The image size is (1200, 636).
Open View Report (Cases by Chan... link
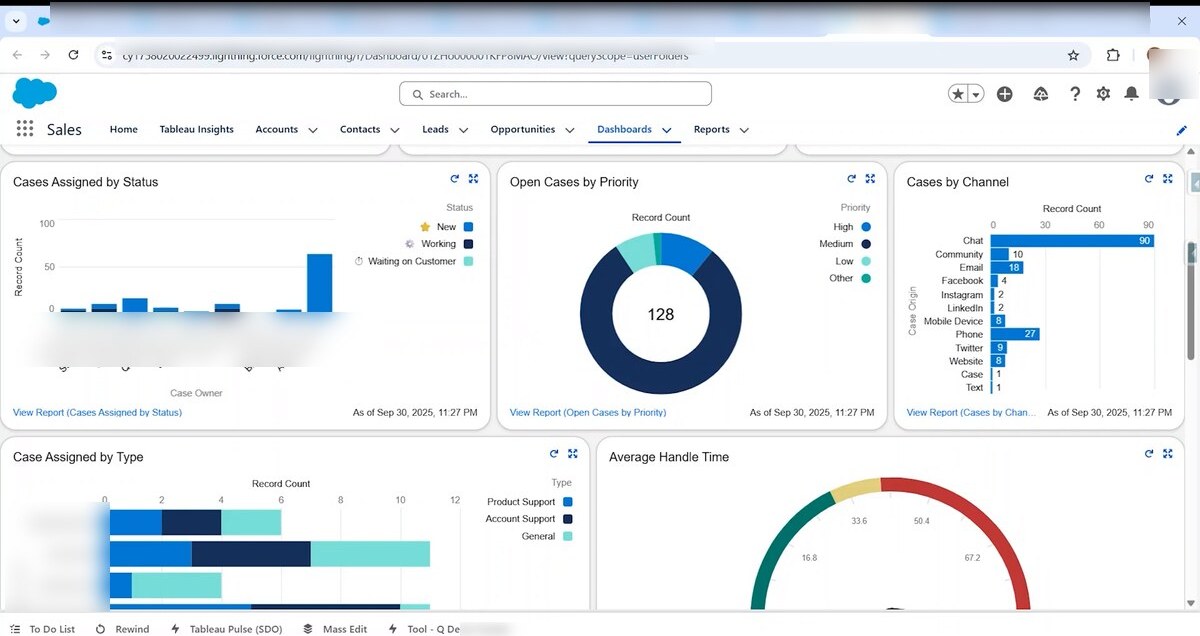[972, 412]
